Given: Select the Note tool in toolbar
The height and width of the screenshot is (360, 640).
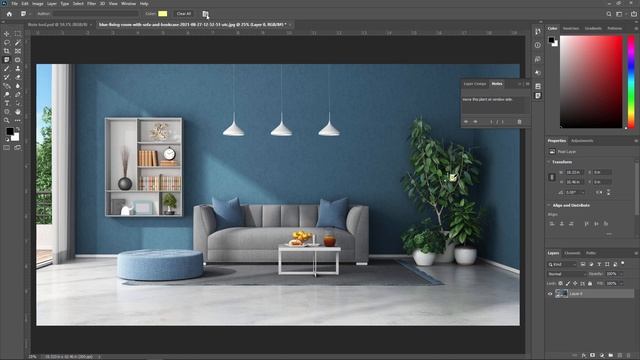Looking at the screenshot, I should 7,60.
